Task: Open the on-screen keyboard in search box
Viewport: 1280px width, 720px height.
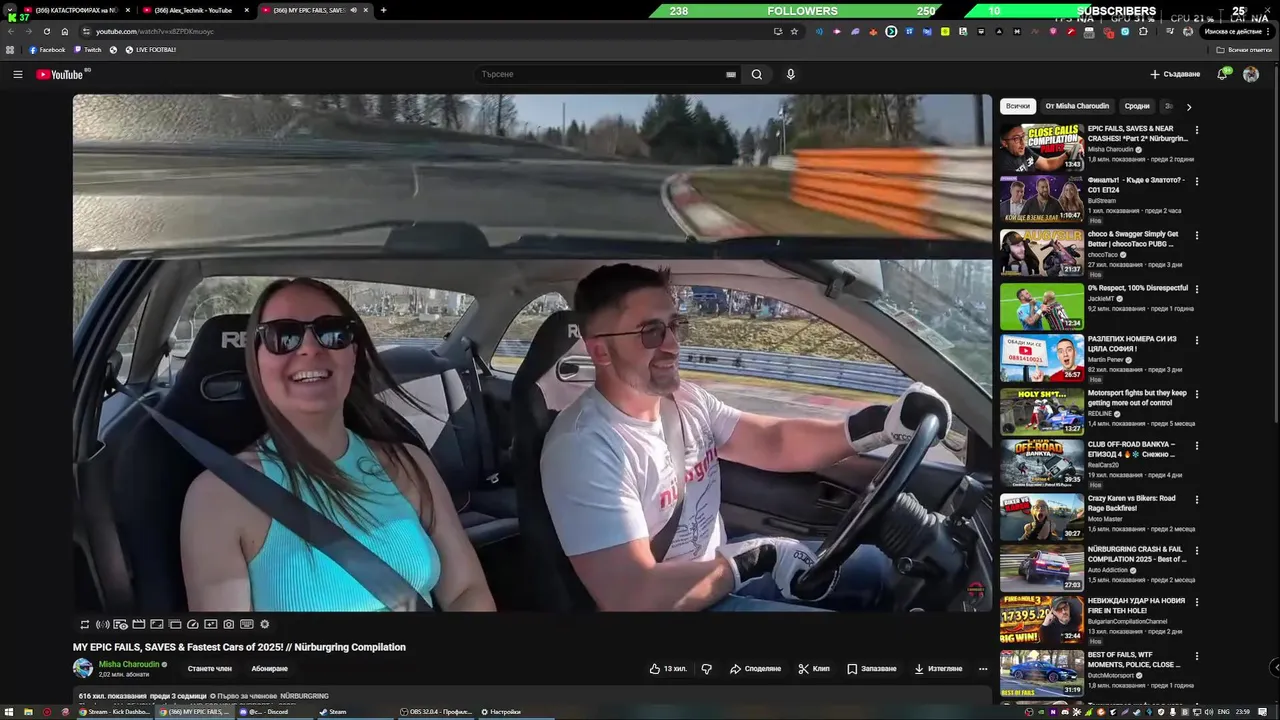Action: tap(731, 74)
